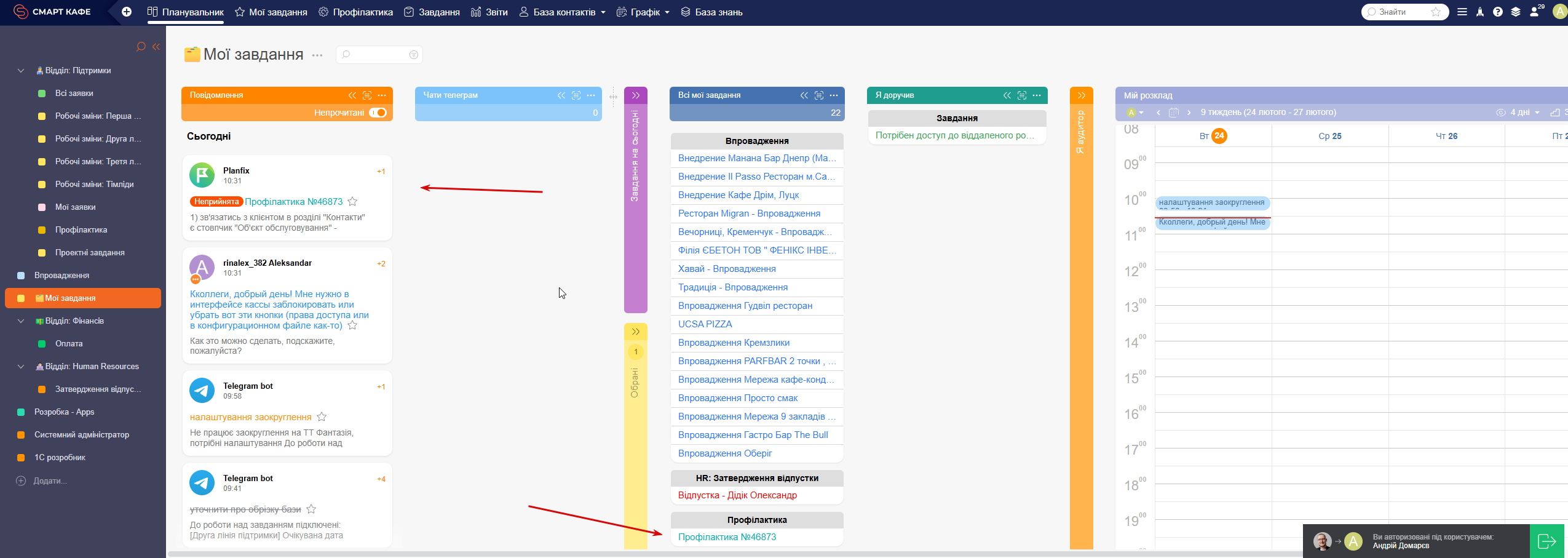1568x558 pixels.
Task: Collapse the Відділ: Фінансів tree group
Action: tap(21, 321)
